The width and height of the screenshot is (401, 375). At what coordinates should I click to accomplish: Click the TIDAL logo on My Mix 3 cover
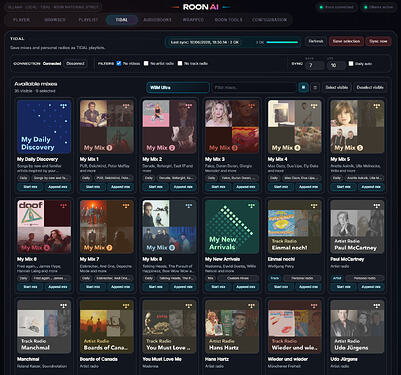[251, 106]
